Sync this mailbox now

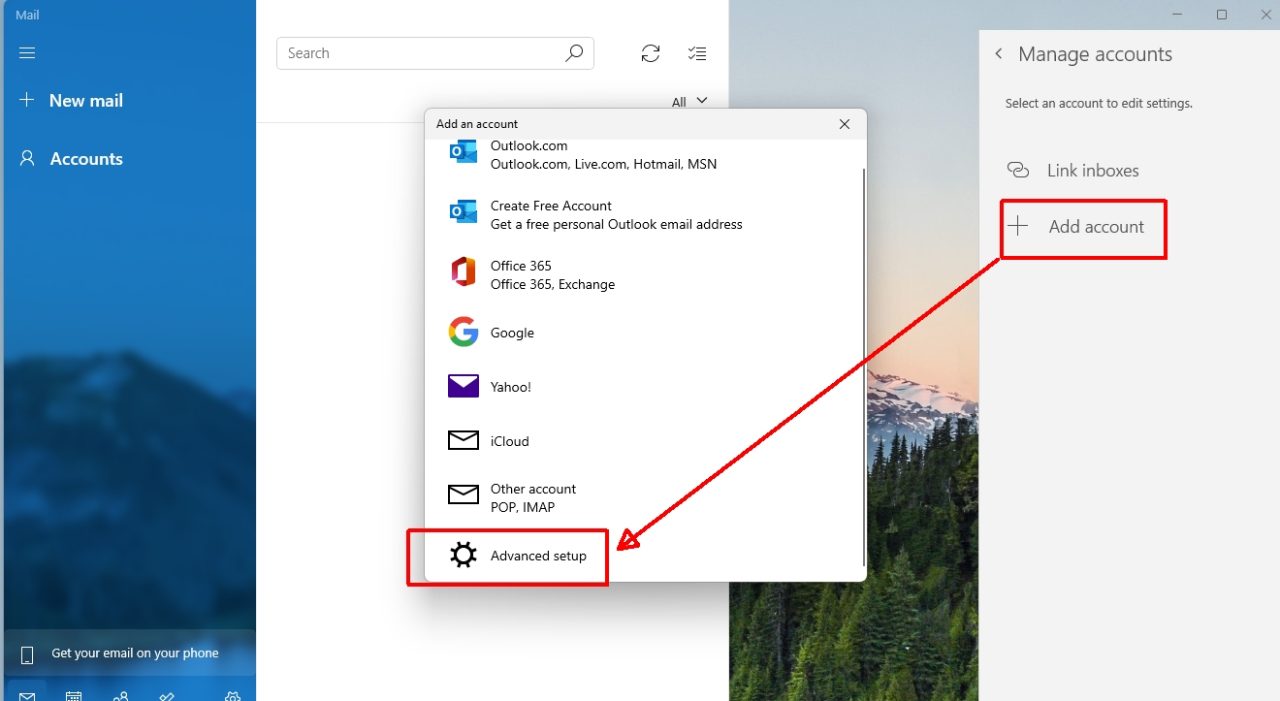(650, 53)
